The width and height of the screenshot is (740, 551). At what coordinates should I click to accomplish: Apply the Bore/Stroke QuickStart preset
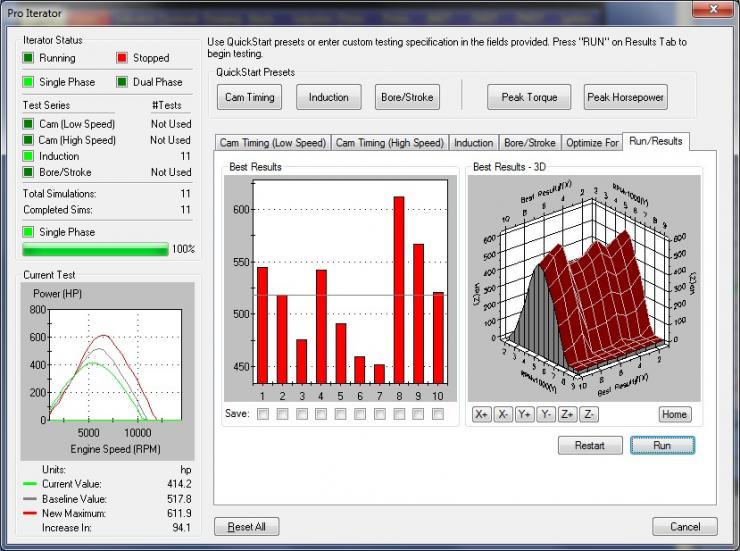coord(407,97)
